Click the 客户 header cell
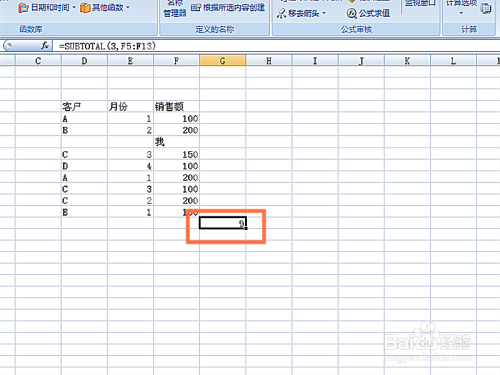 coord(84,107)
